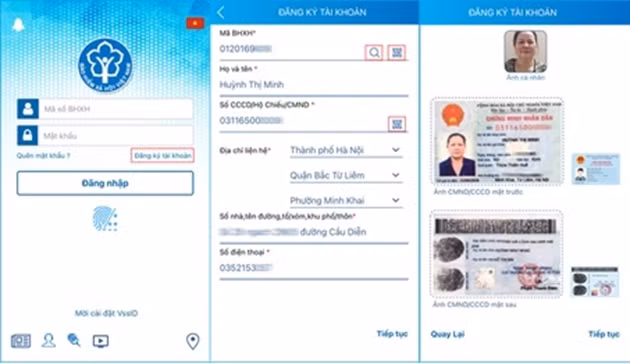
Task: Tap the small back ID sample thumbnail
Action: [595, 282]
